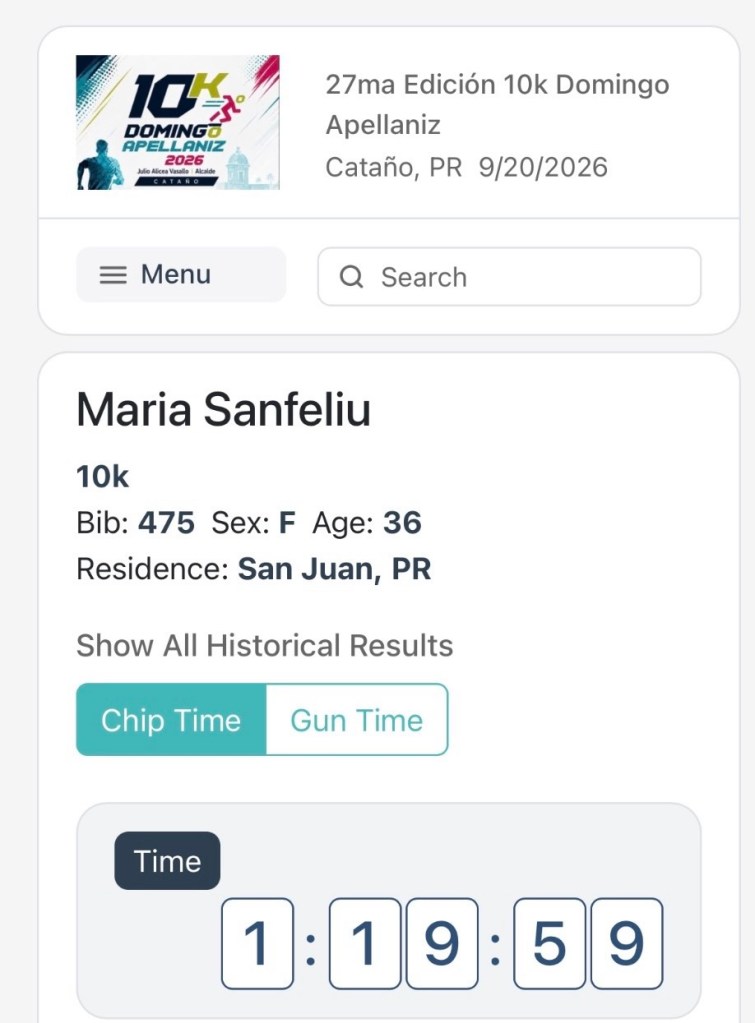Switch to Chip Time view

(x=171, y=720)
